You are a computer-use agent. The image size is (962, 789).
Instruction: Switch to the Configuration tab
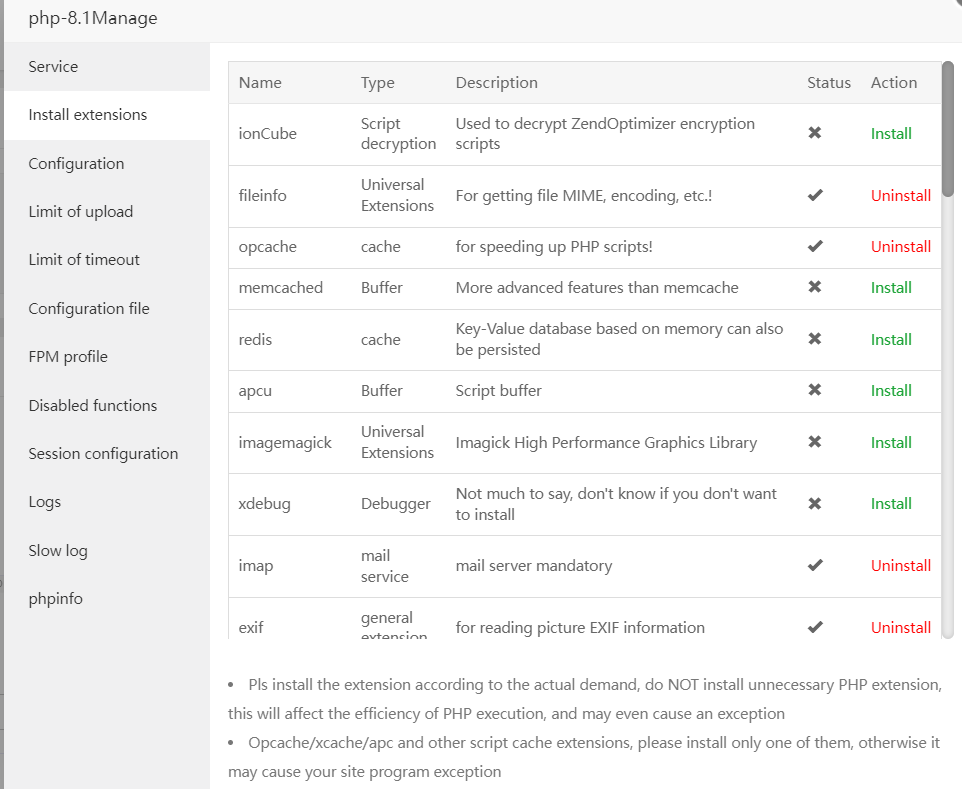76,163
